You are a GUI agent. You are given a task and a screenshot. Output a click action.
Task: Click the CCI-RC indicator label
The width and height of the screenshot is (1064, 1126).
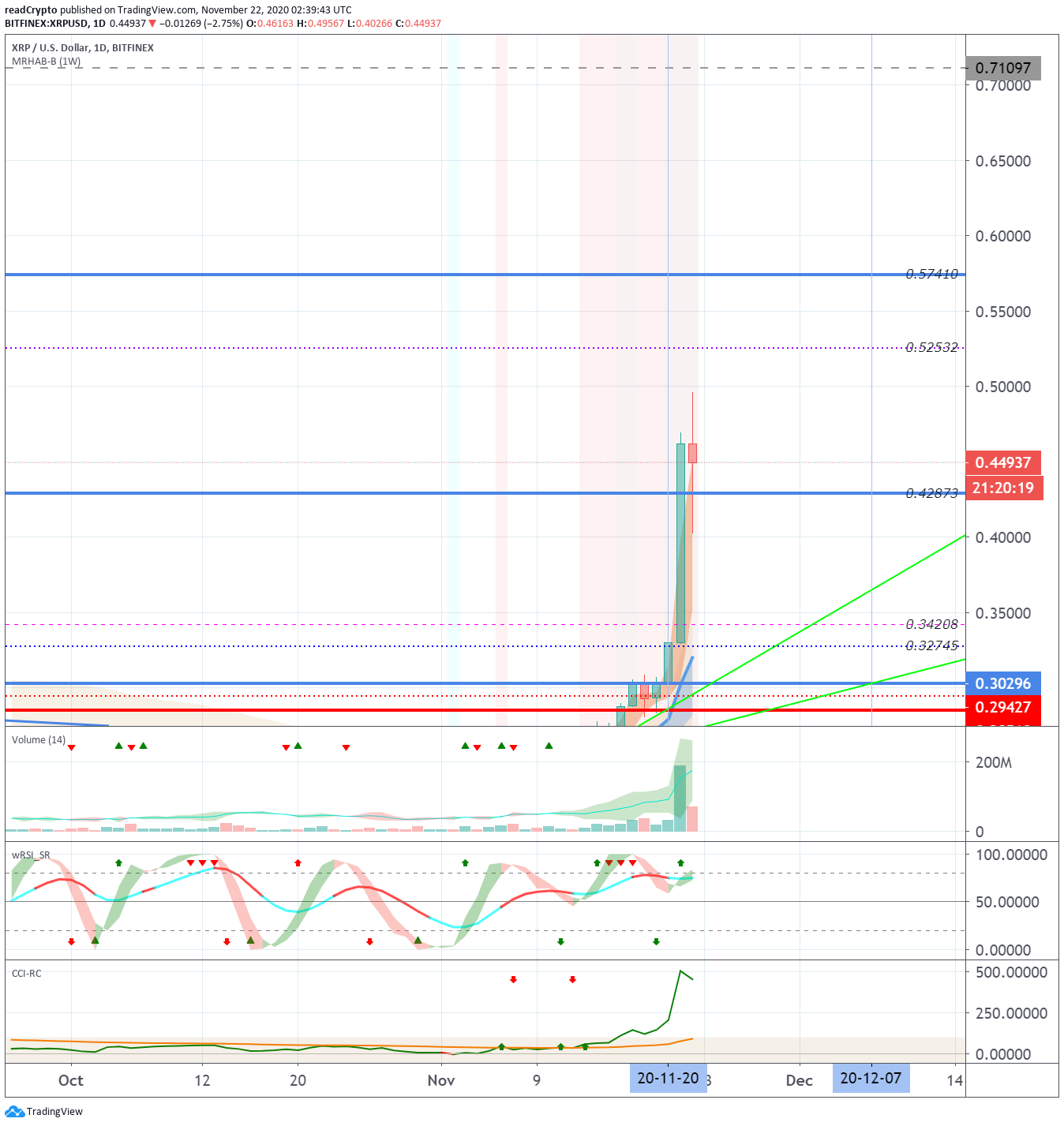[27, 973]
